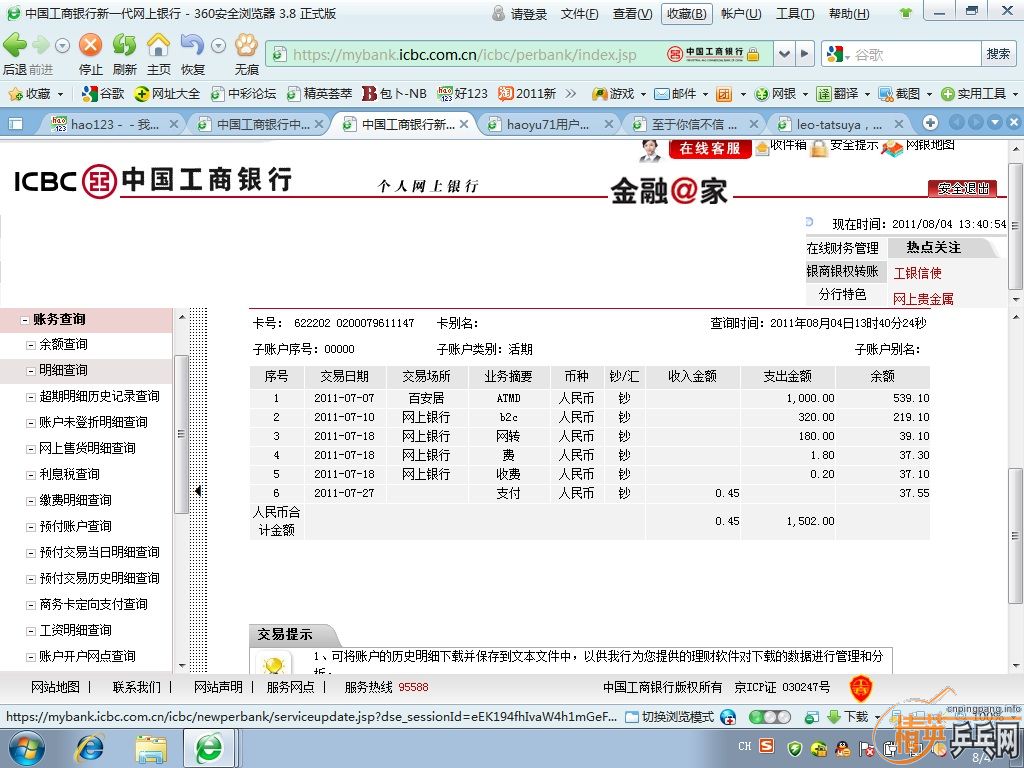Click the 下载 download manager in status bar

[848, 717]
